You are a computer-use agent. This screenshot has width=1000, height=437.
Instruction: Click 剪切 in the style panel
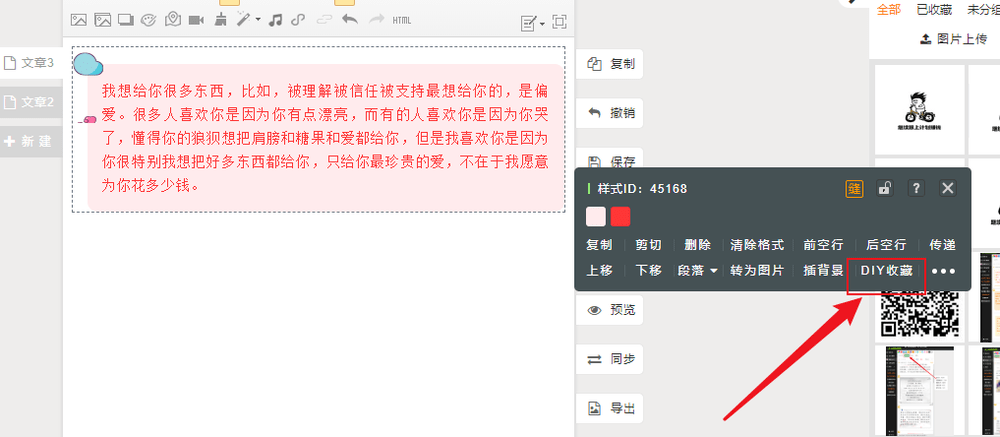[x=649, y=245]
